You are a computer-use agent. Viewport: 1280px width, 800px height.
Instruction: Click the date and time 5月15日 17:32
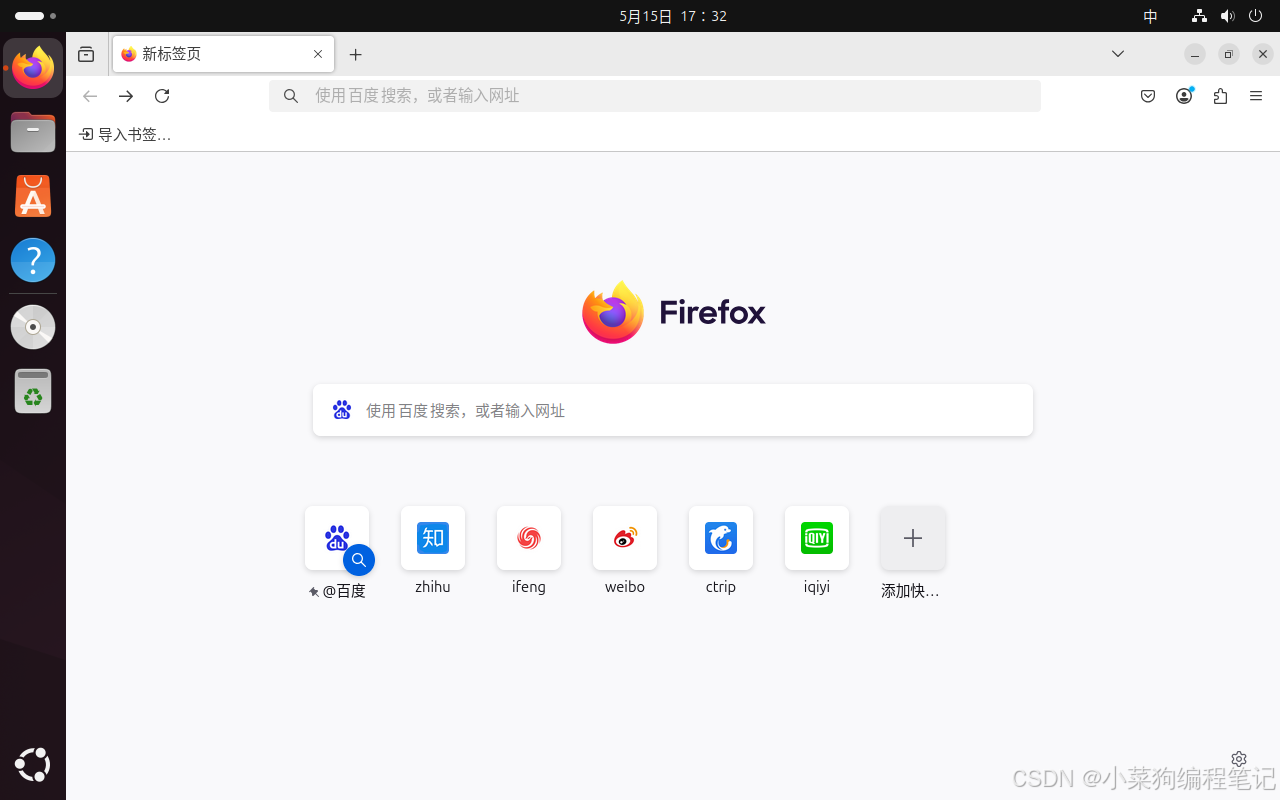coord(673,16)
